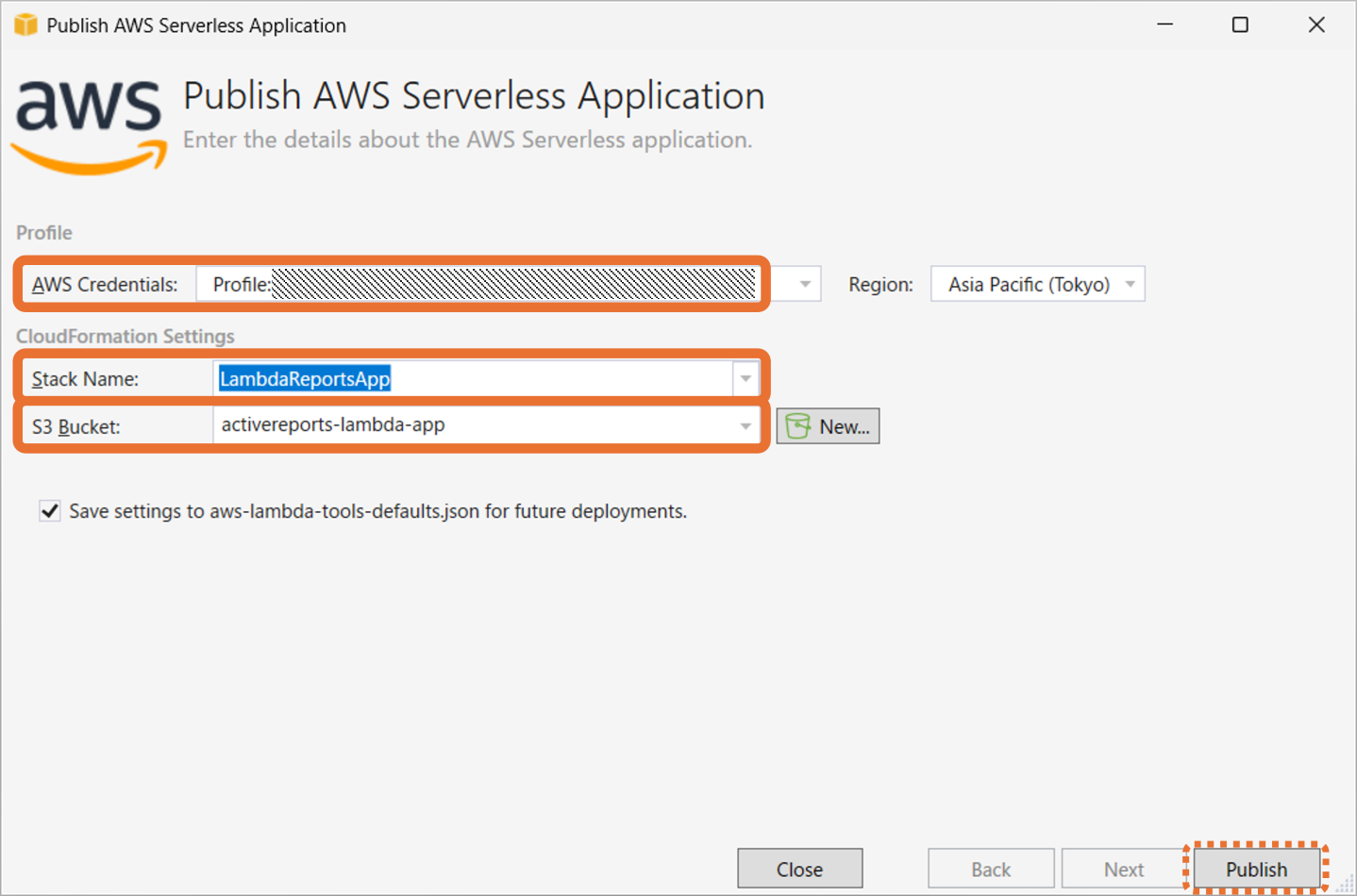This screenshot has width=1357, height=896.
Task: Toggle the save settings to aws-lambda-tools-defaults.json checkbox
Action: (50, 511)
